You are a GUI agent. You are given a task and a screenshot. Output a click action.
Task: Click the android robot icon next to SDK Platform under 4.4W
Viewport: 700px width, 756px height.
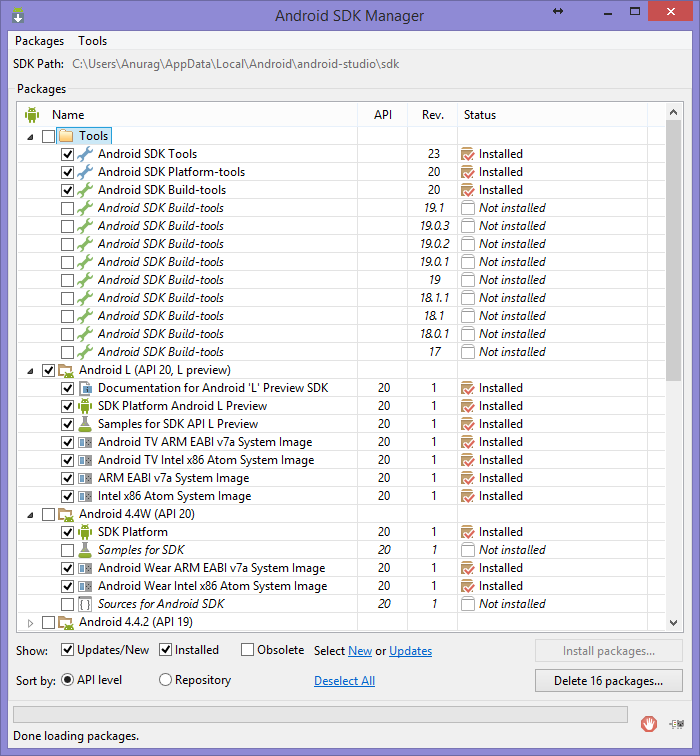[x=85, y=532]
